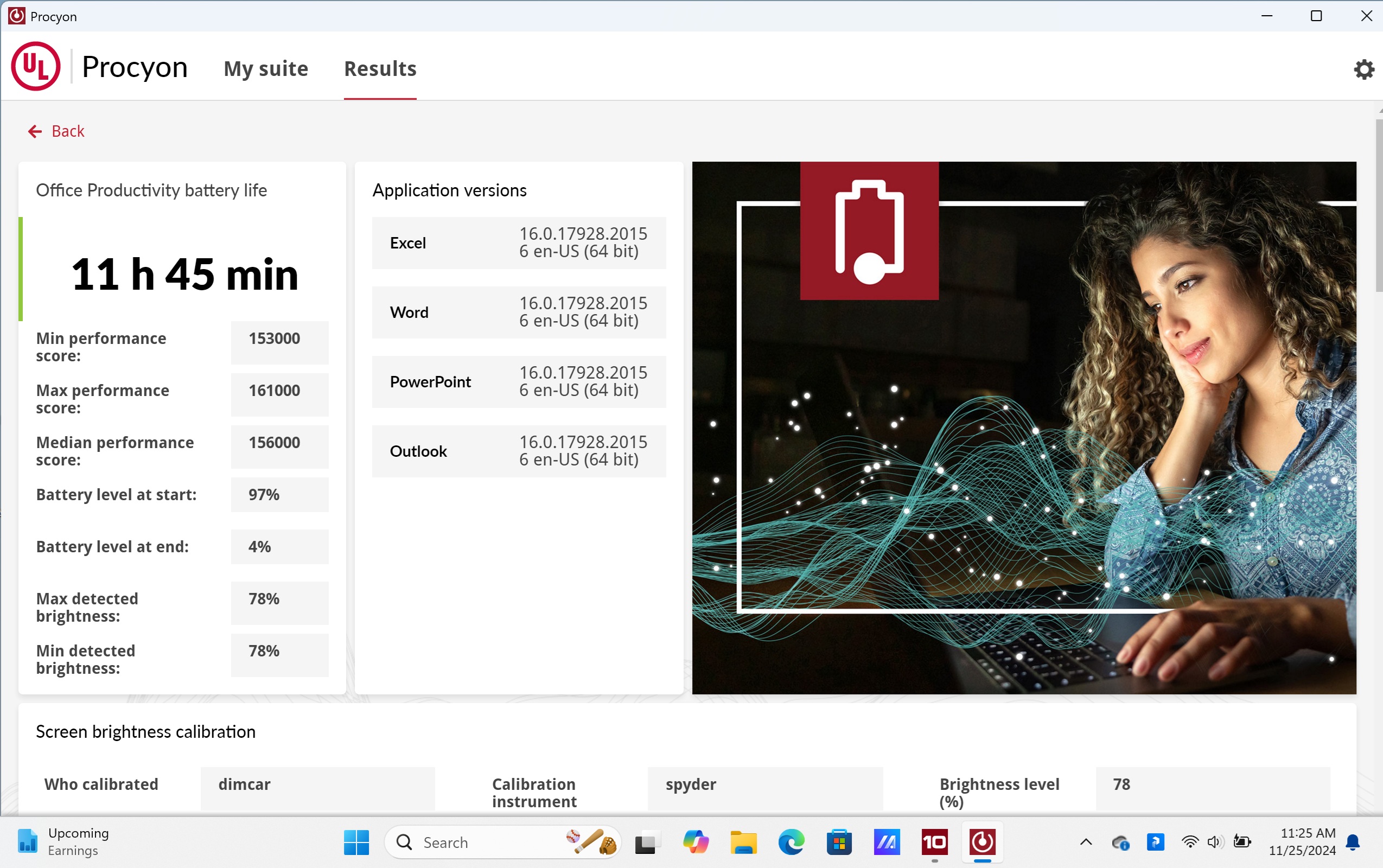Open Copilot taskbar icon

(x=695, y=842)
